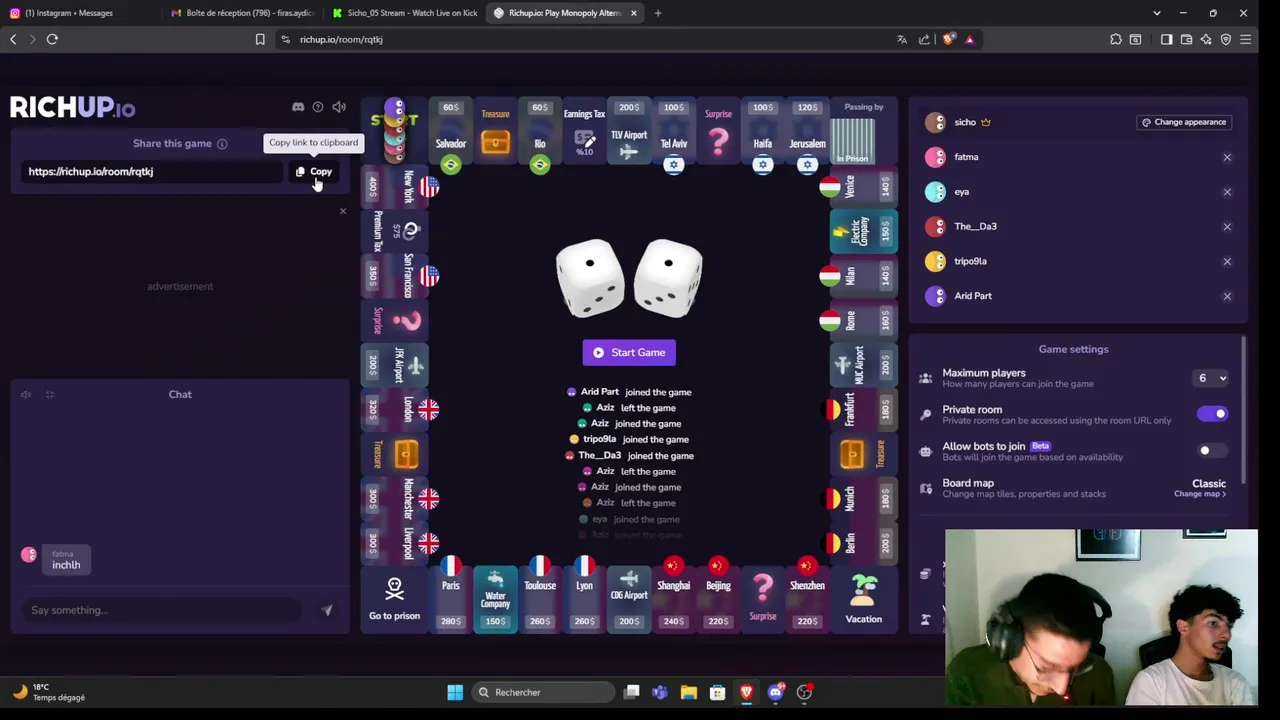Click the eya player avatar
Image resolution: width=1280 pixels, height=720 pixels.
pyautogui.click(x=935, y=192)
